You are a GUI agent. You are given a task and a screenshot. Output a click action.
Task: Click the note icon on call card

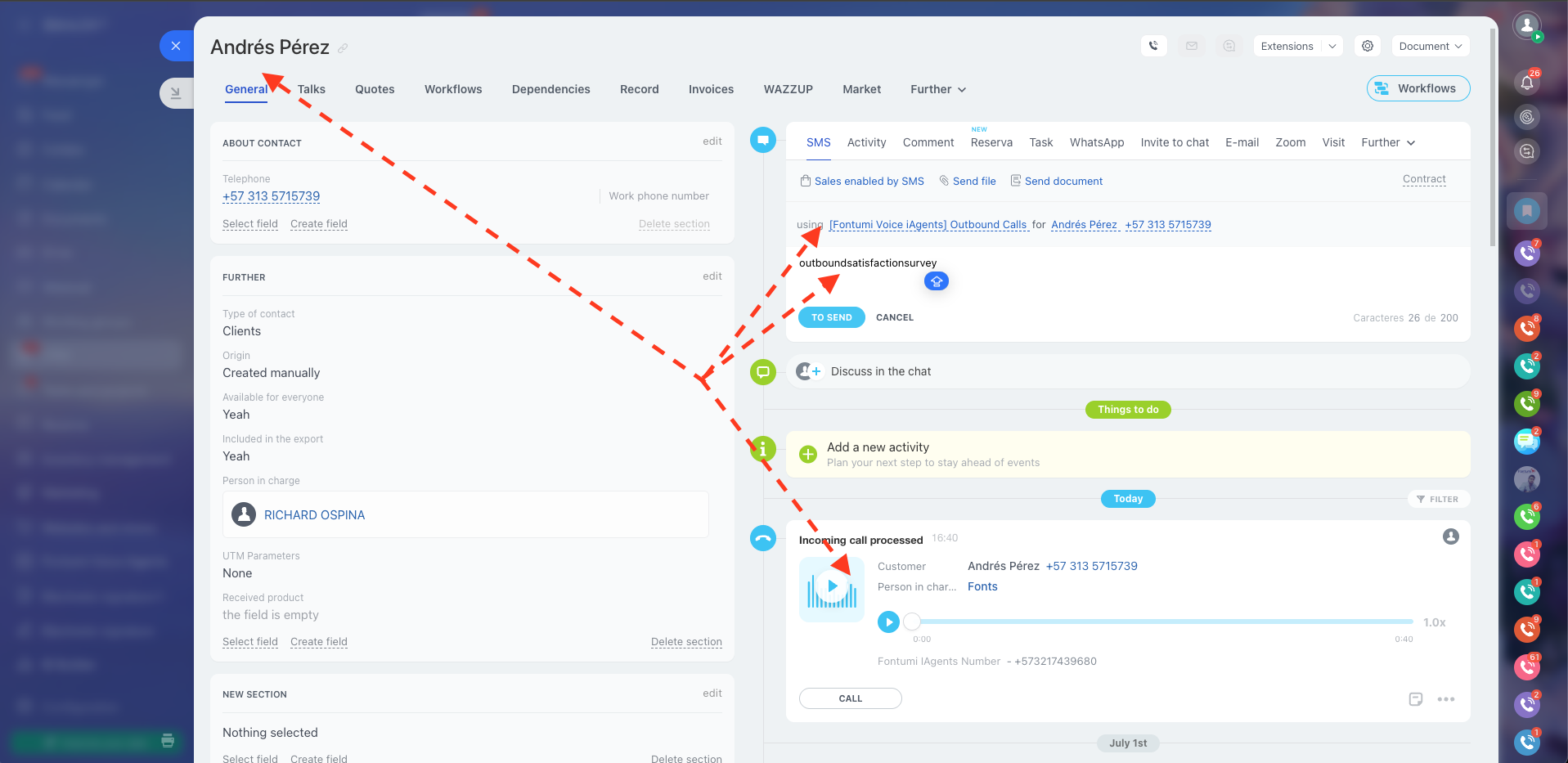tap(1416, 699)
